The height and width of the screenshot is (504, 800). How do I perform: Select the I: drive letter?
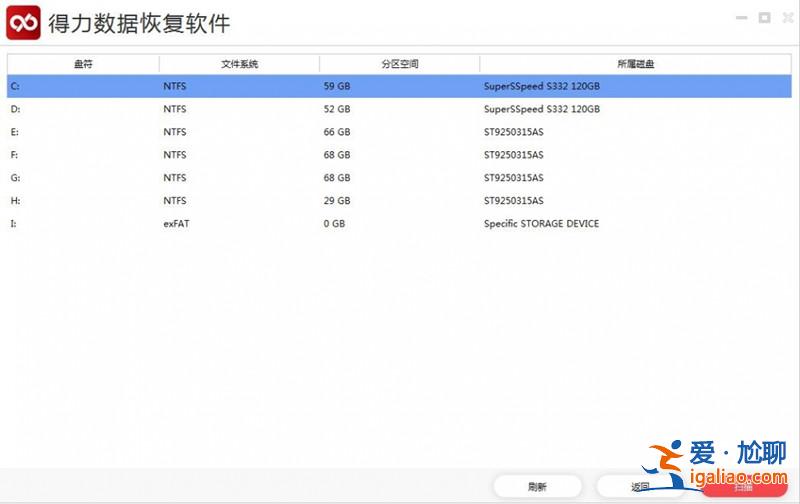click(13, 224)
